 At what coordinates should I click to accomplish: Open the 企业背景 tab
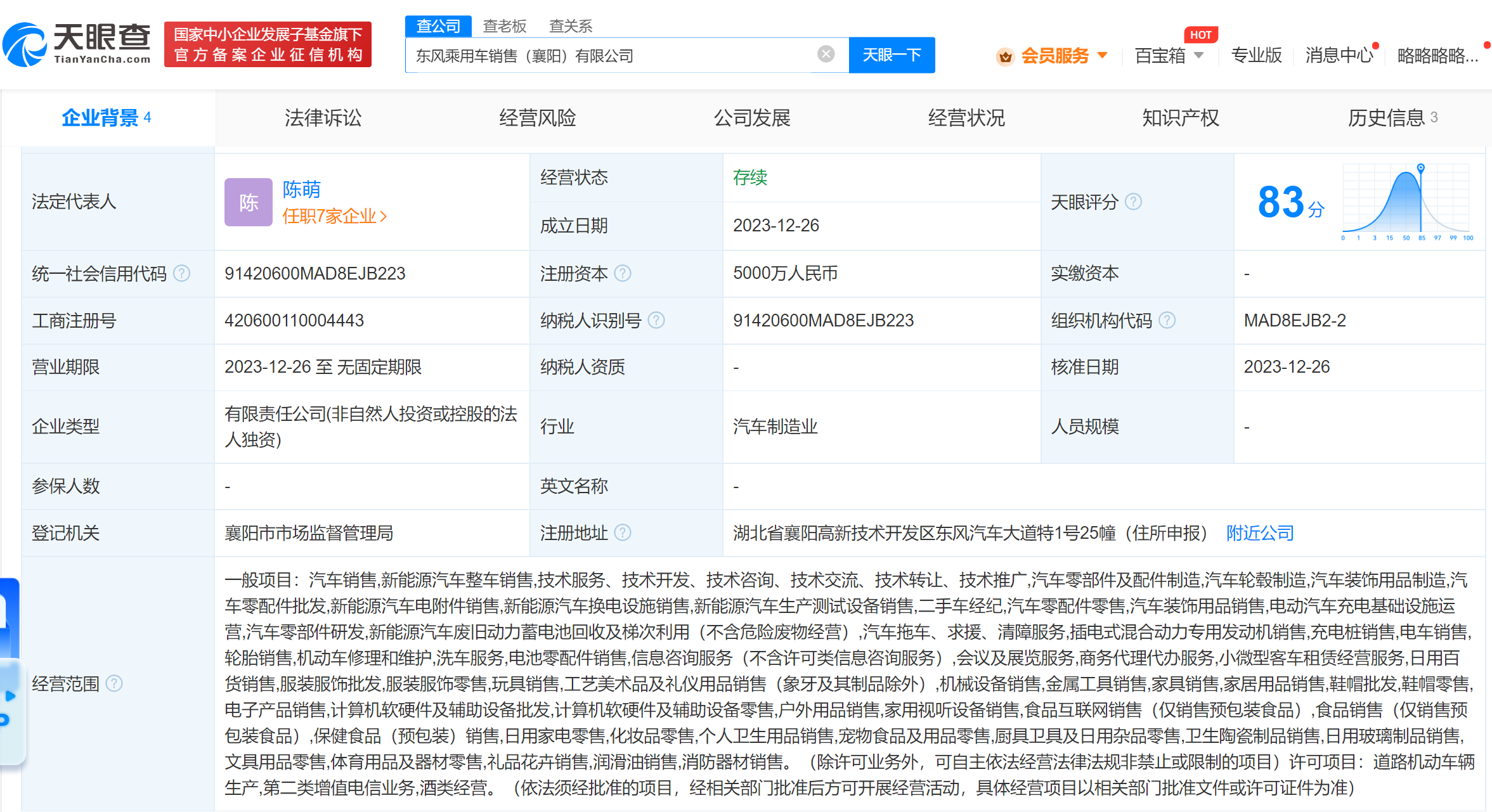click(x=107, y=118)
